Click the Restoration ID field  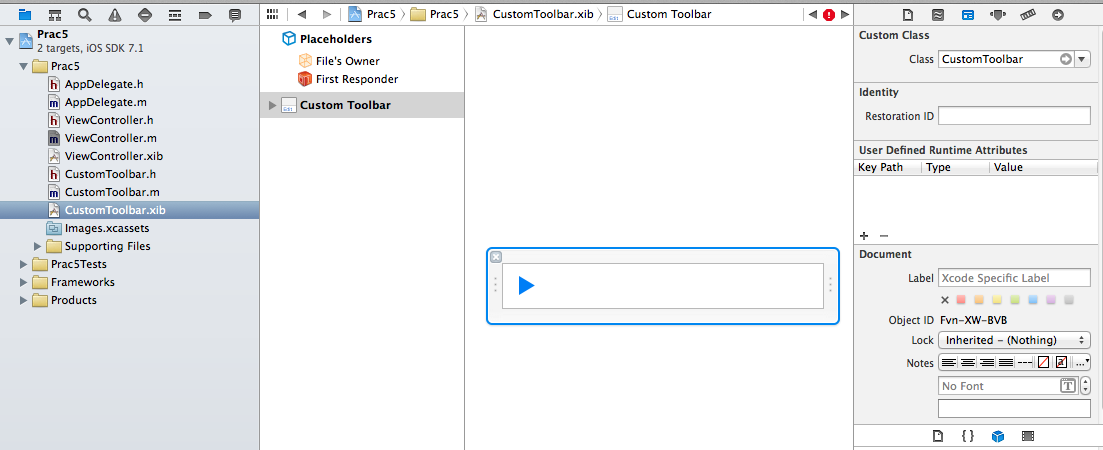(x=1014, y=116)
